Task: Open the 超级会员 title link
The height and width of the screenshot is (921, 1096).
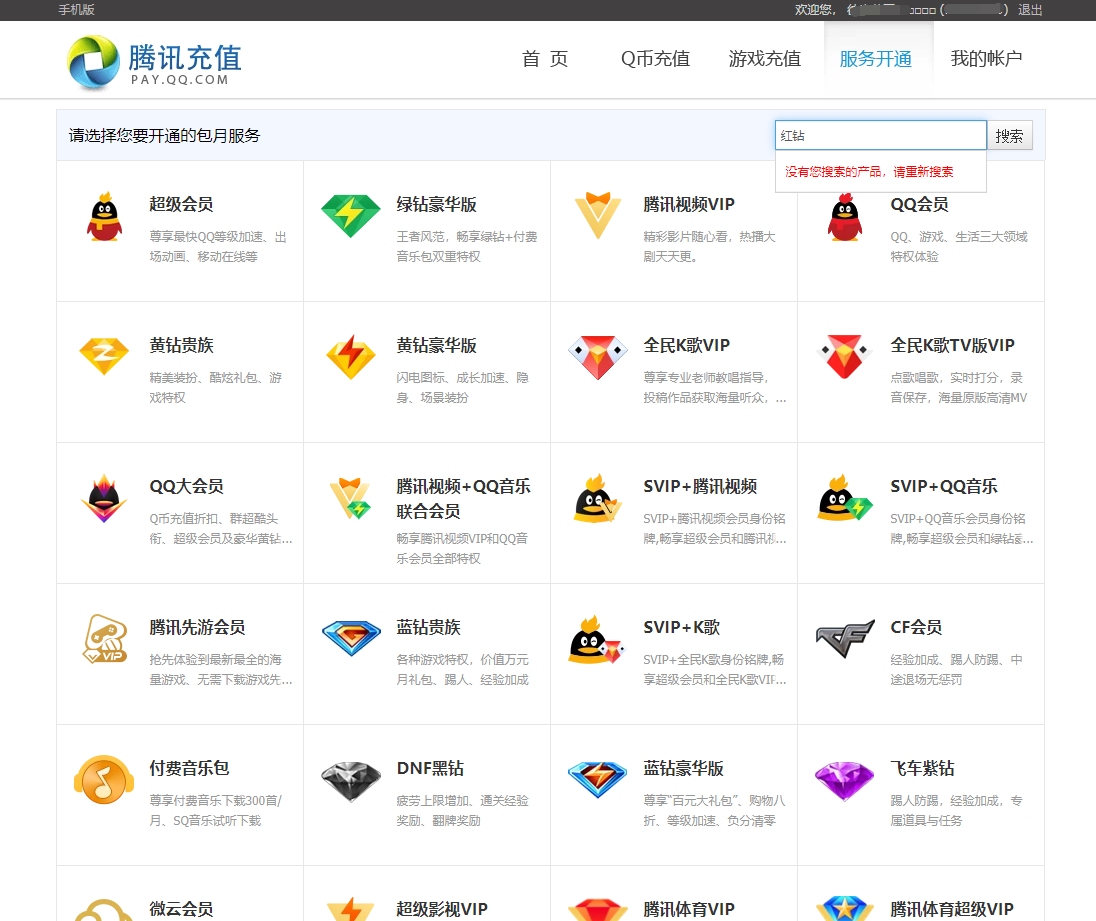Action: tap(181, 204)
